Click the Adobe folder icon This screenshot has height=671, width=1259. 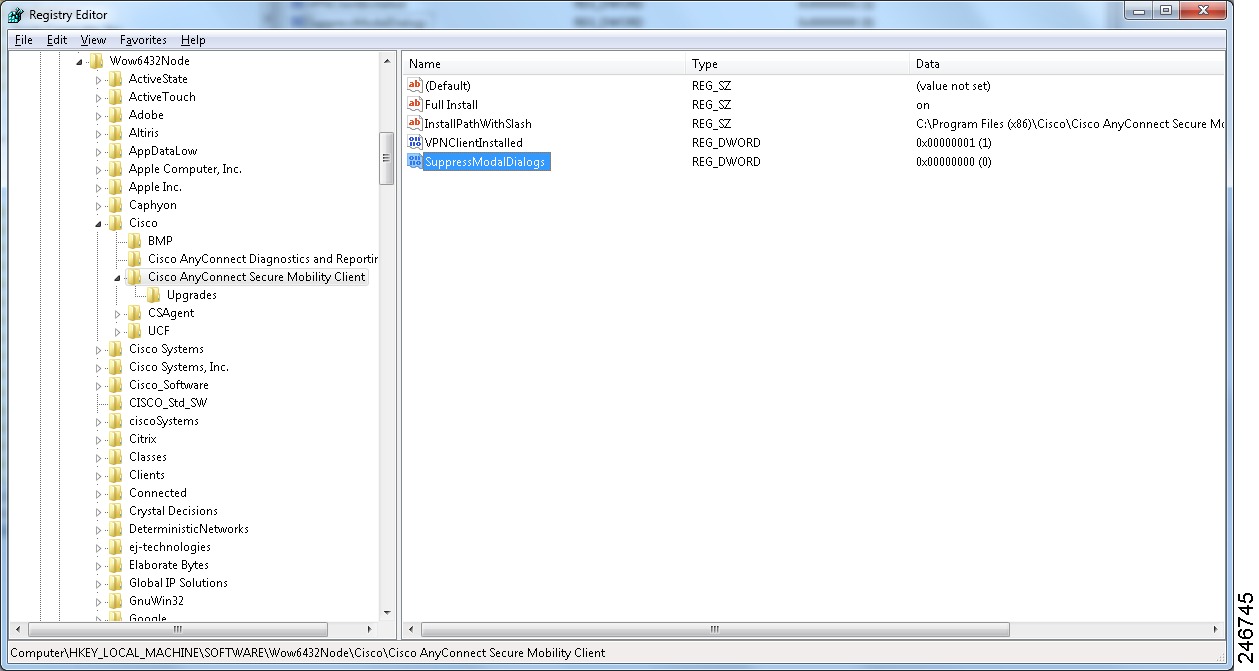tap(116, 115)
